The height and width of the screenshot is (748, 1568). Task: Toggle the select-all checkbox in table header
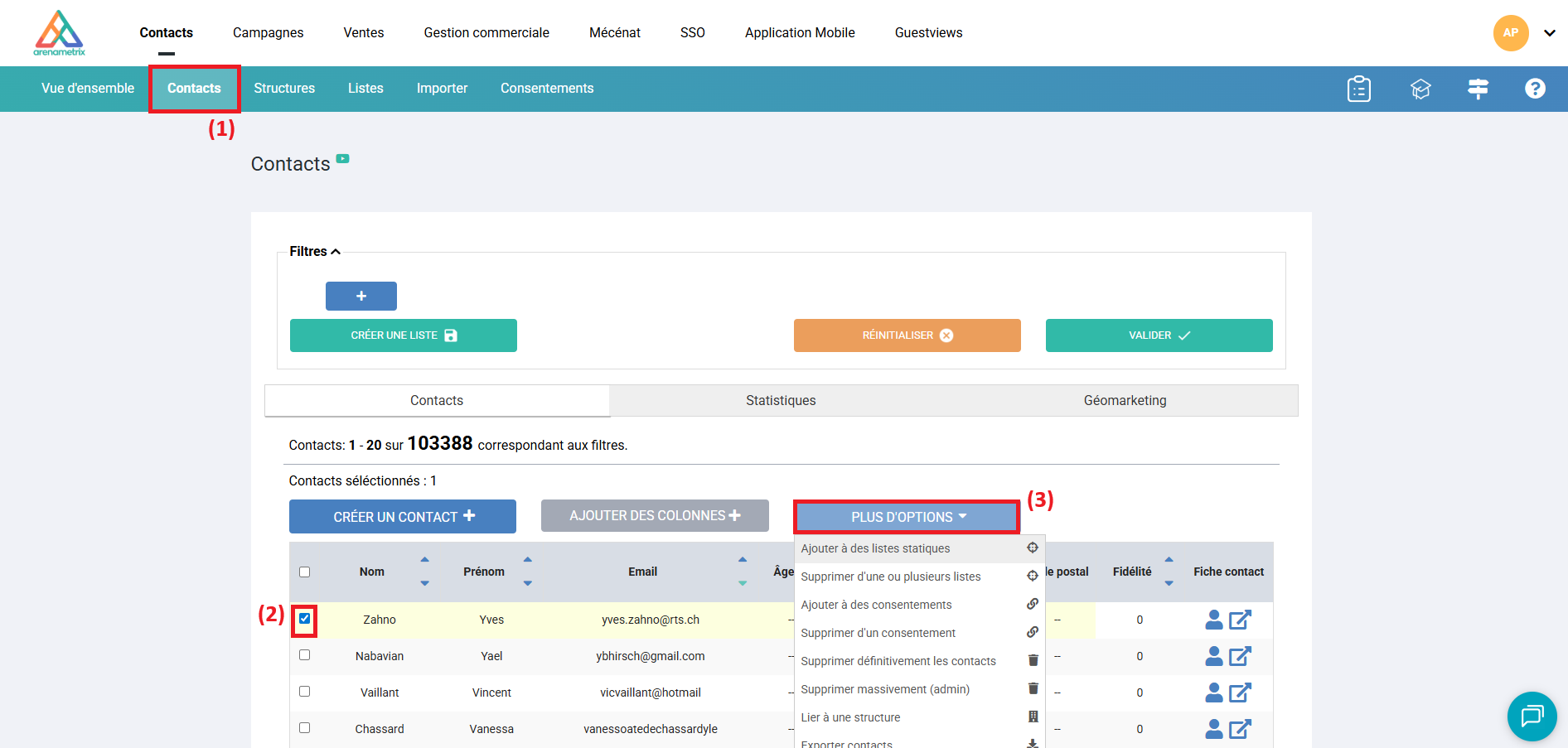(x=305, y=572)
